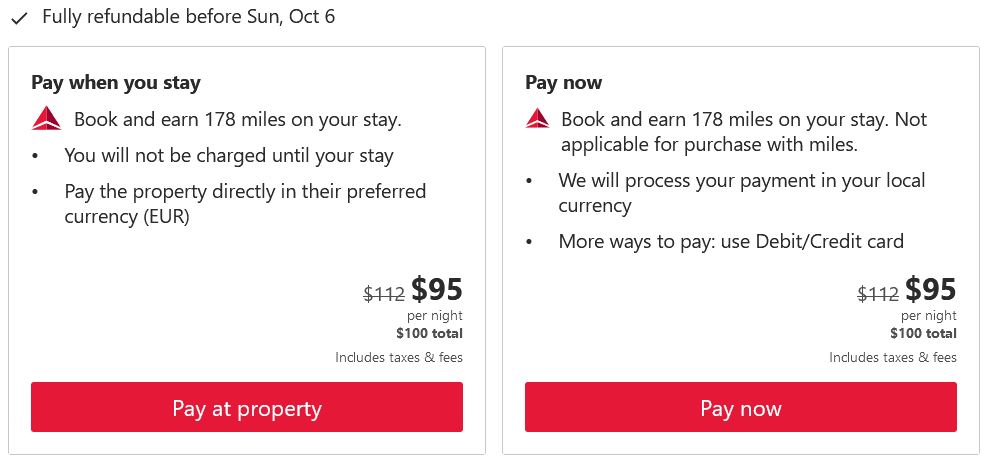Viewport: 988px width, 459px height.
Task: Click the More ways to pay Debit/Credit bullet
Action: (x=731, y=241)
